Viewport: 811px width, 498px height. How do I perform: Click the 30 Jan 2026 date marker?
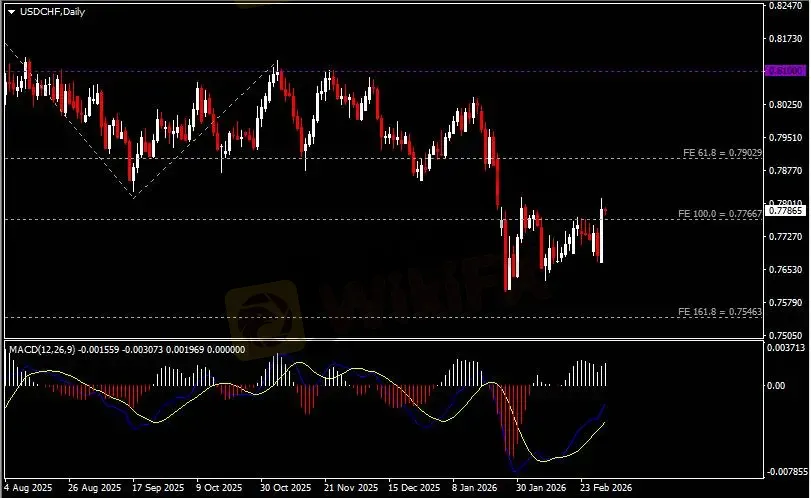click(x=542, y=488)
